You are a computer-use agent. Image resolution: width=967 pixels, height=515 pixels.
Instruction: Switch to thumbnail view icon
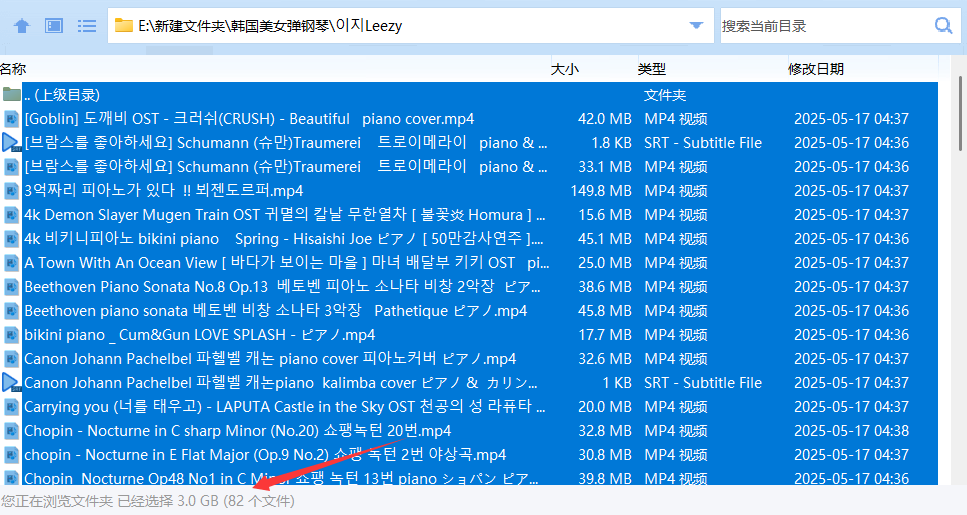[x=54, y=25]
